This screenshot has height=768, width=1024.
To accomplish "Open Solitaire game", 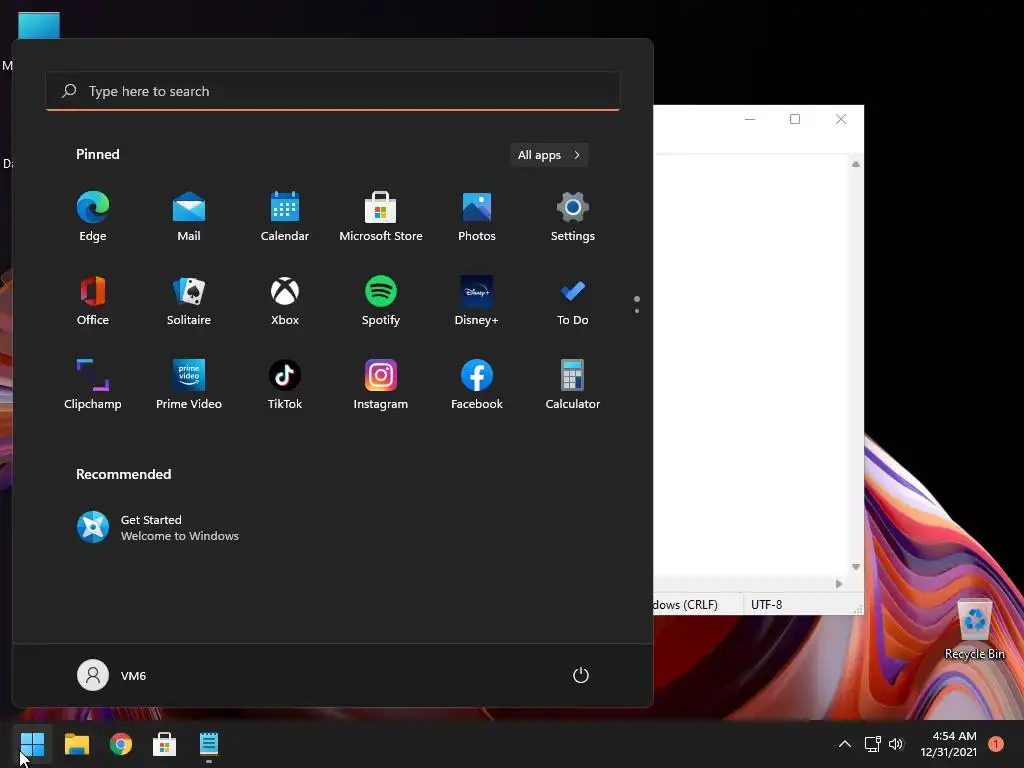I will tap(189, 301).
